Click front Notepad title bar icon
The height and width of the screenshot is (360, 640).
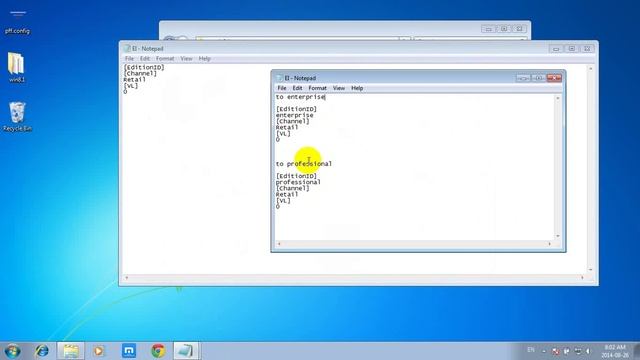coord(280,78)
